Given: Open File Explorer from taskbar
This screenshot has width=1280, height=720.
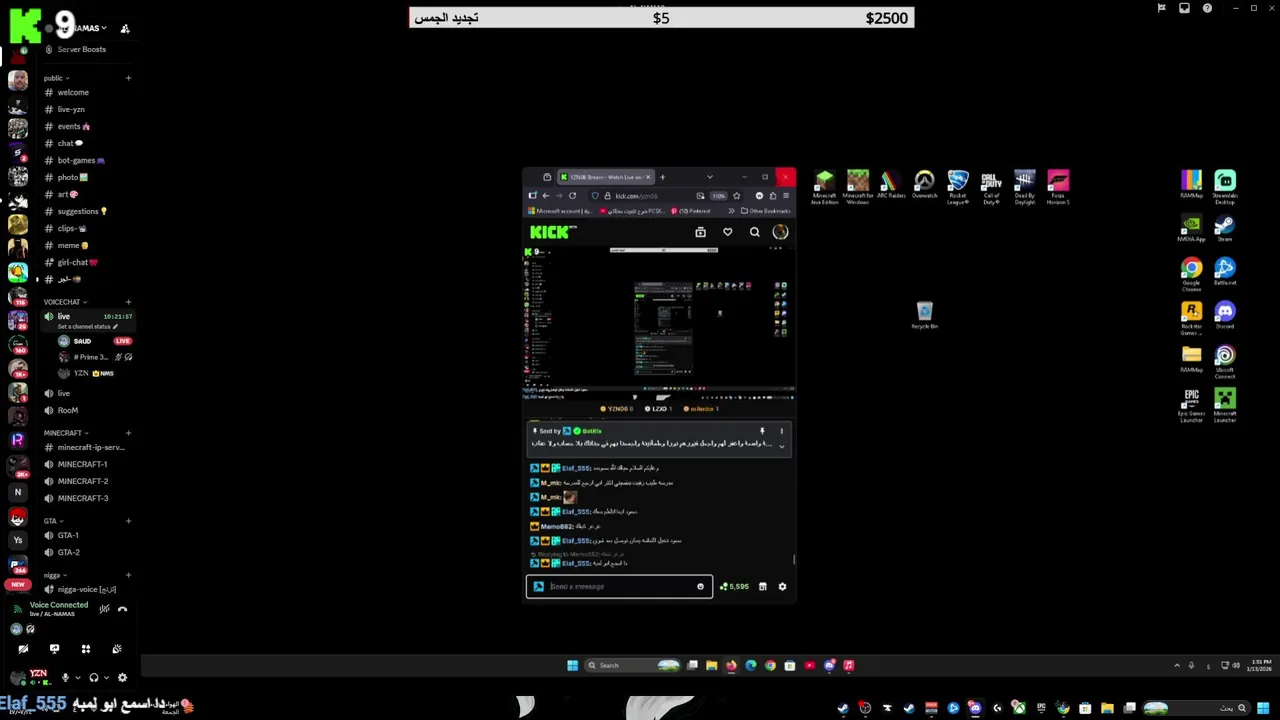Looking at the screenshot, I should 711,665.
